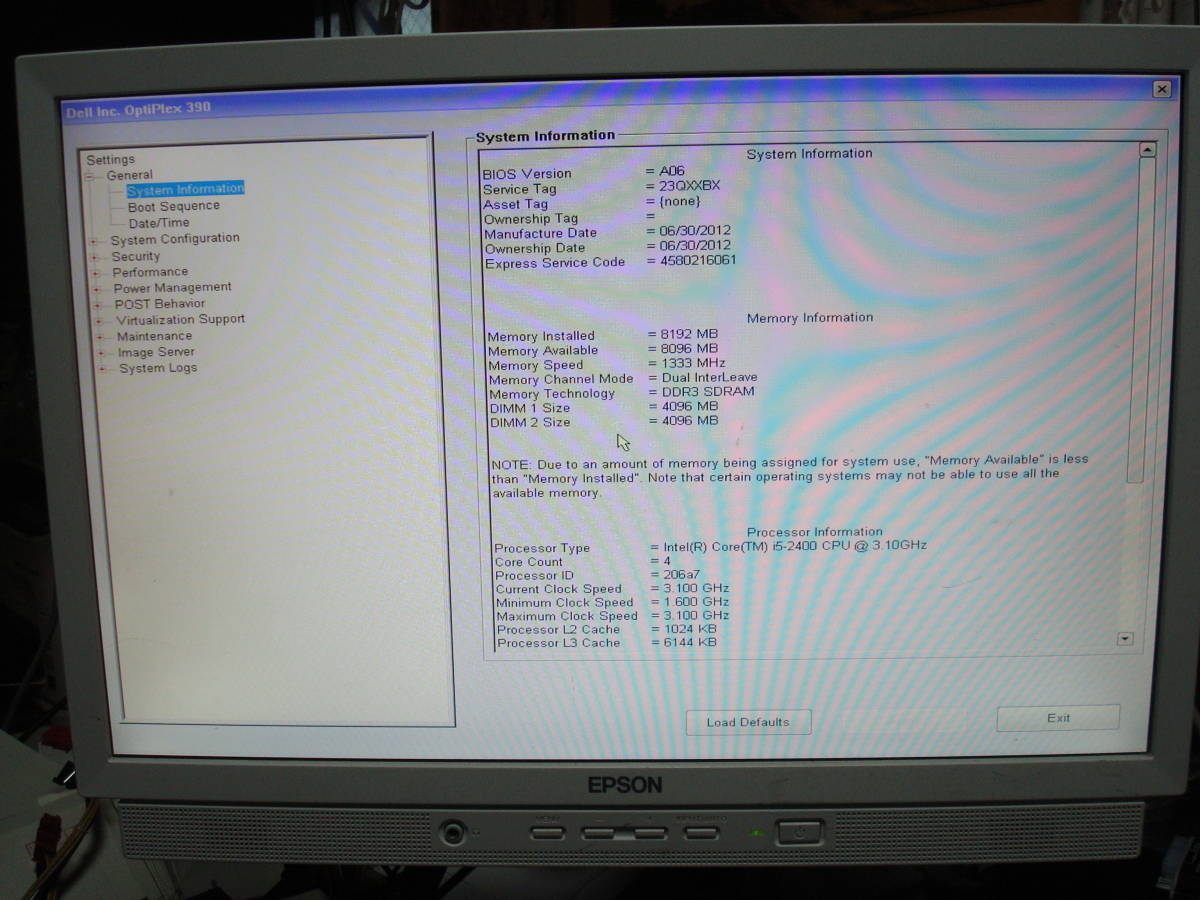The height and width of the screenshot is (900, 1200).
Task: Select the Virtualization Support label
Action: (180, 320)
